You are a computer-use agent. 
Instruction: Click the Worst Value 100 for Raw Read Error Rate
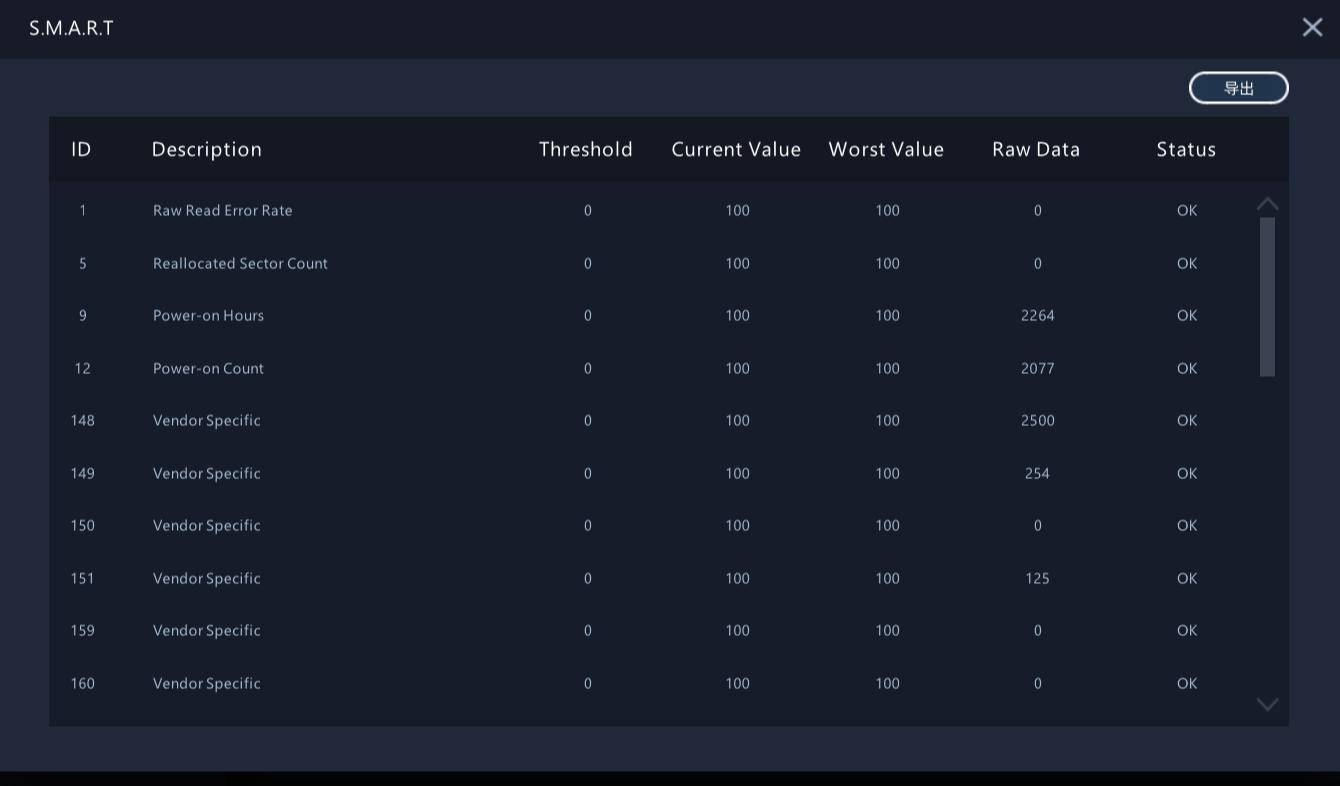(x=887, y=210)
